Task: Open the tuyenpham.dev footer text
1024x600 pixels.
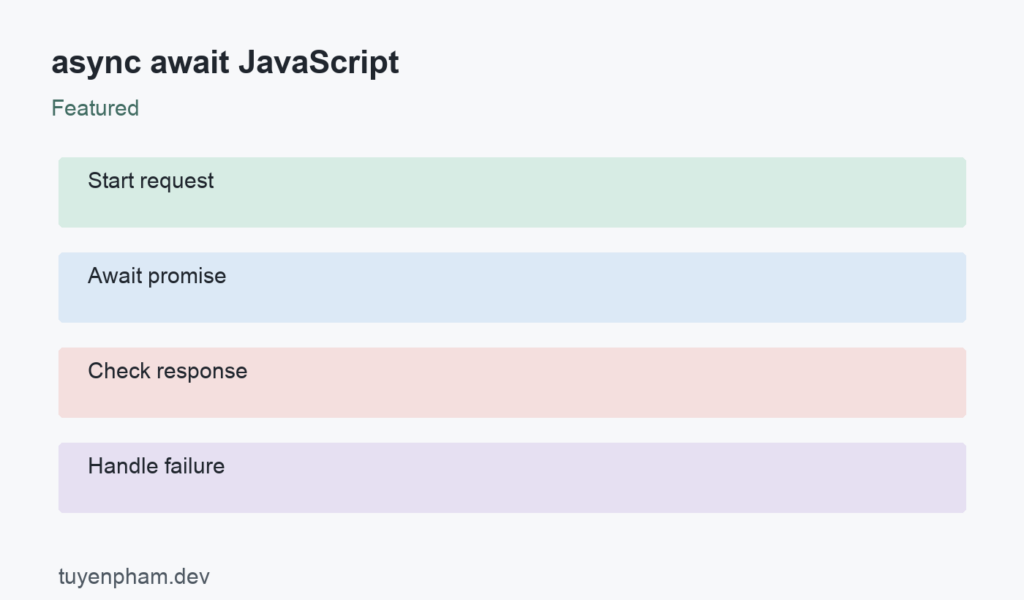Action: (134, 576)
